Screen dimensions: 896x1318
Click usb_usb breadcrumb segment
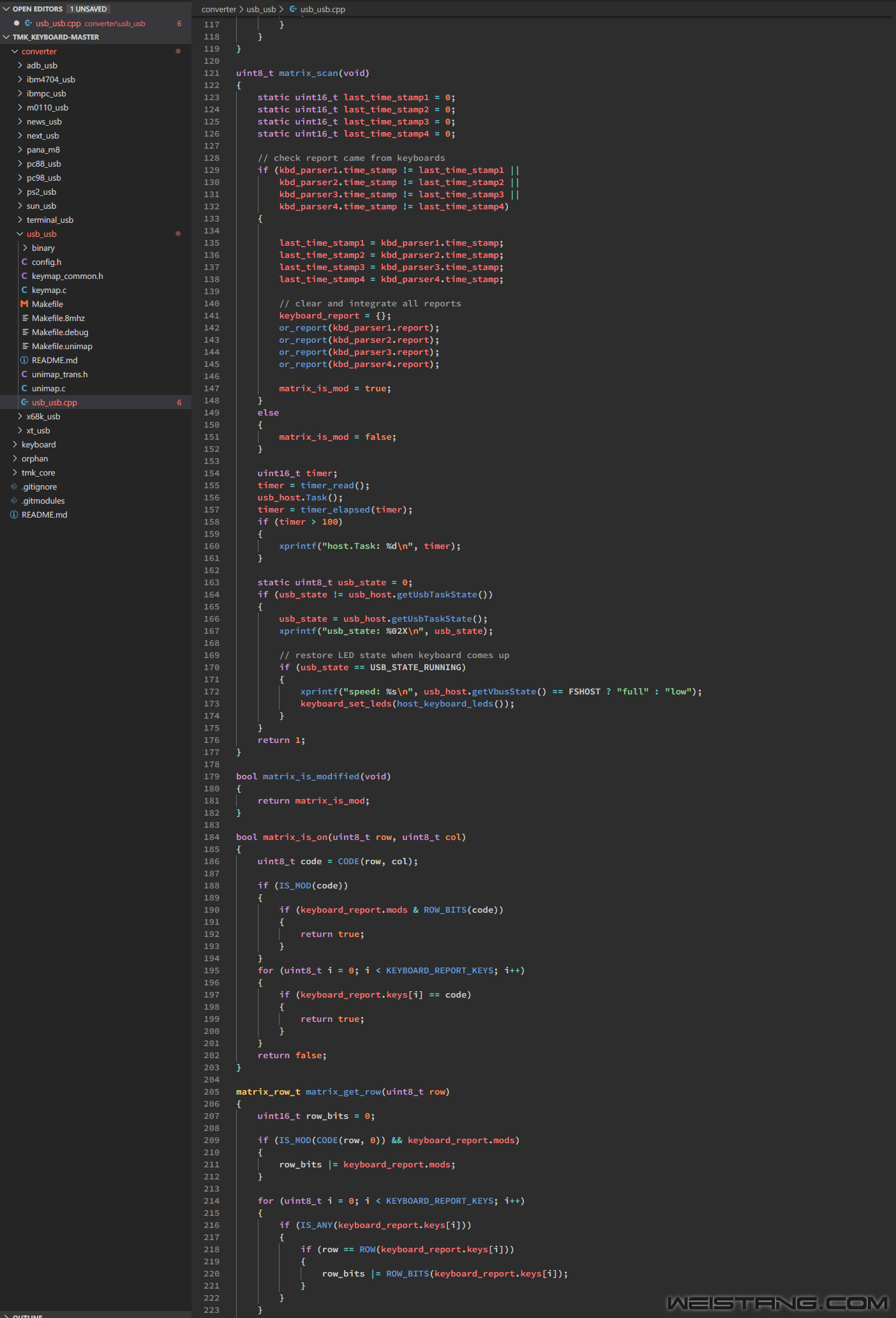coord(261,9)
